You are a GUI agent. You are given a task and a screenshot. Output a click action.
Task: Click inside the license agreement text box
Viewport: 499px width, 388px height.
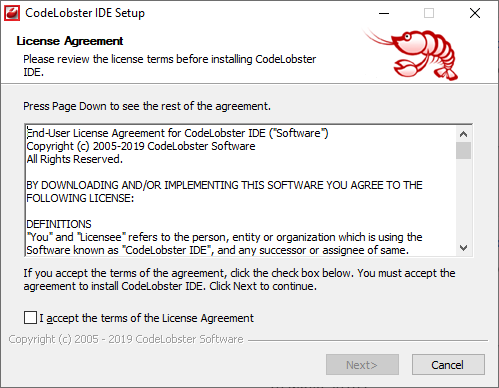241,191
